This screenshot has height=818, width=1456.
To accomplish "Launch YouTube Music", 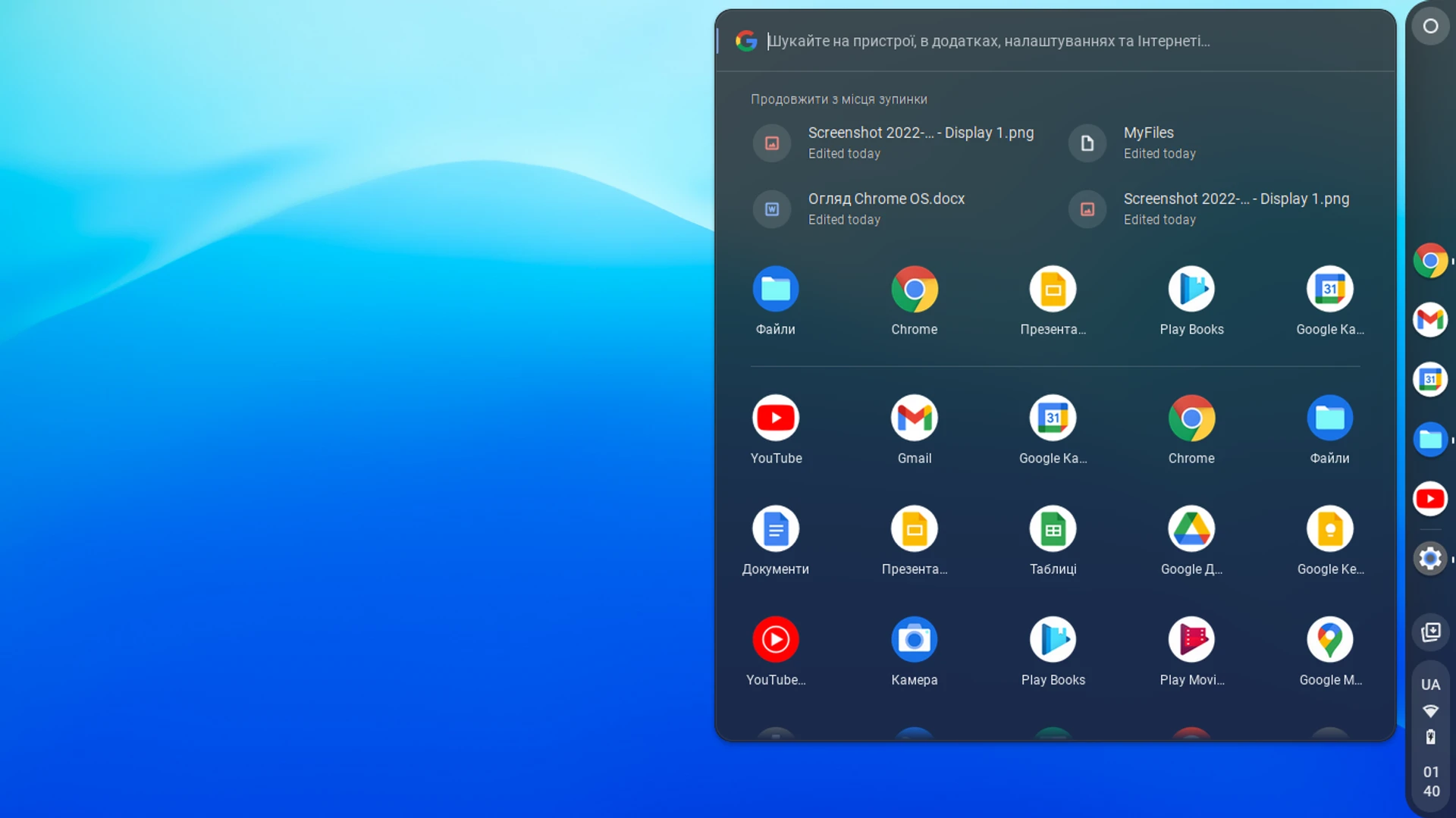I will (775, 639).
